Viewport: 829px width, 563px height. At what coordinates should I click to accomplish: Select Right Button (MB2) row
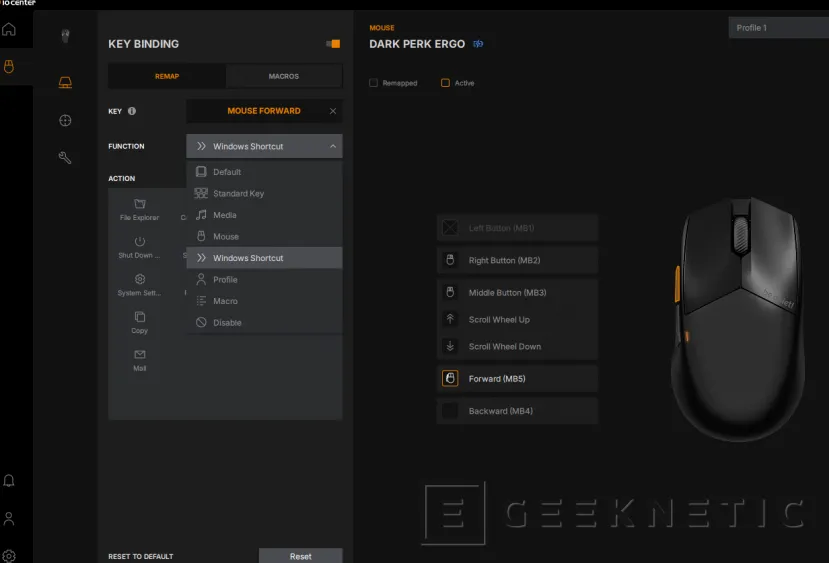517,260
